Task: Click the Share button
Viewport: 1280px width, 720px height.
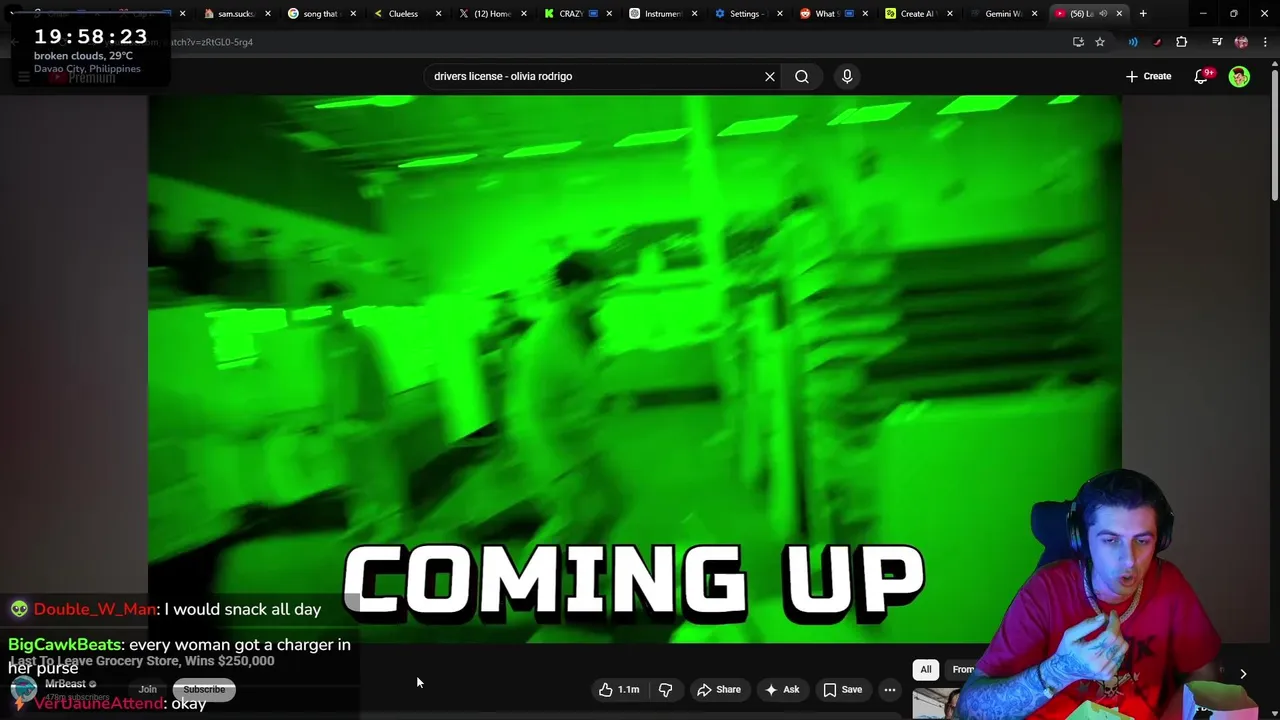Action: click(719, 689)
